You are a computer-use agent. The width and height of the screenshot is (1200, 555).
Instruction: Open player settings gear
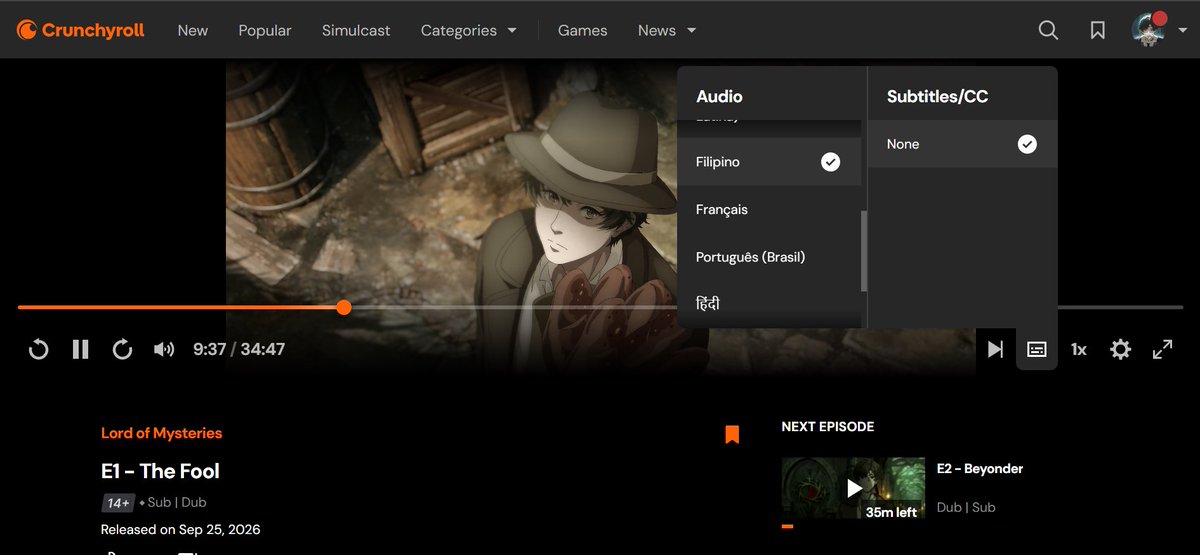(x=1121, y=349)
